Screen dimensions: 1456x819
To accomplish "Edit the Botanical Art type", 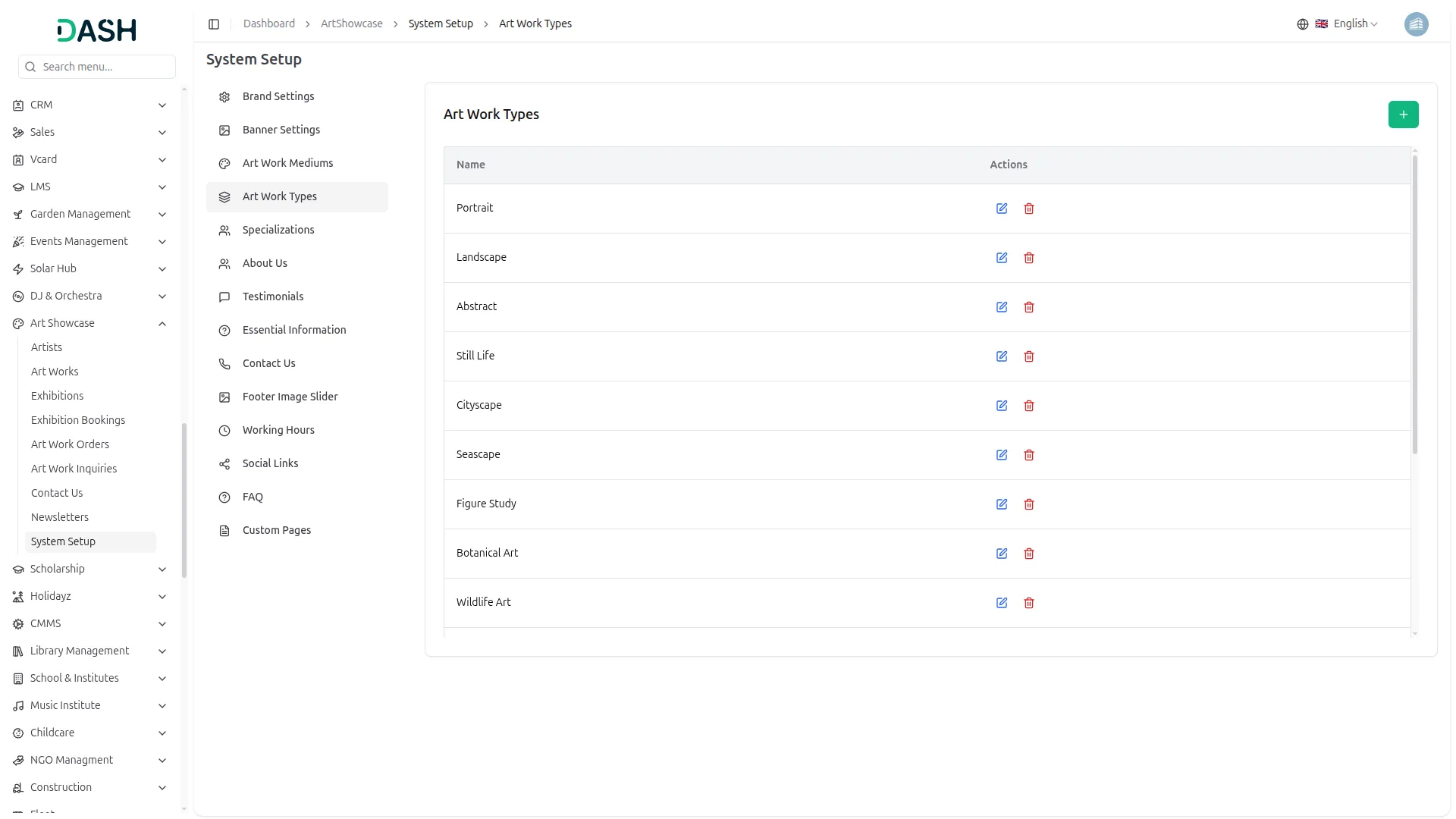I will pyautogui.click(x=1001, y=554).
